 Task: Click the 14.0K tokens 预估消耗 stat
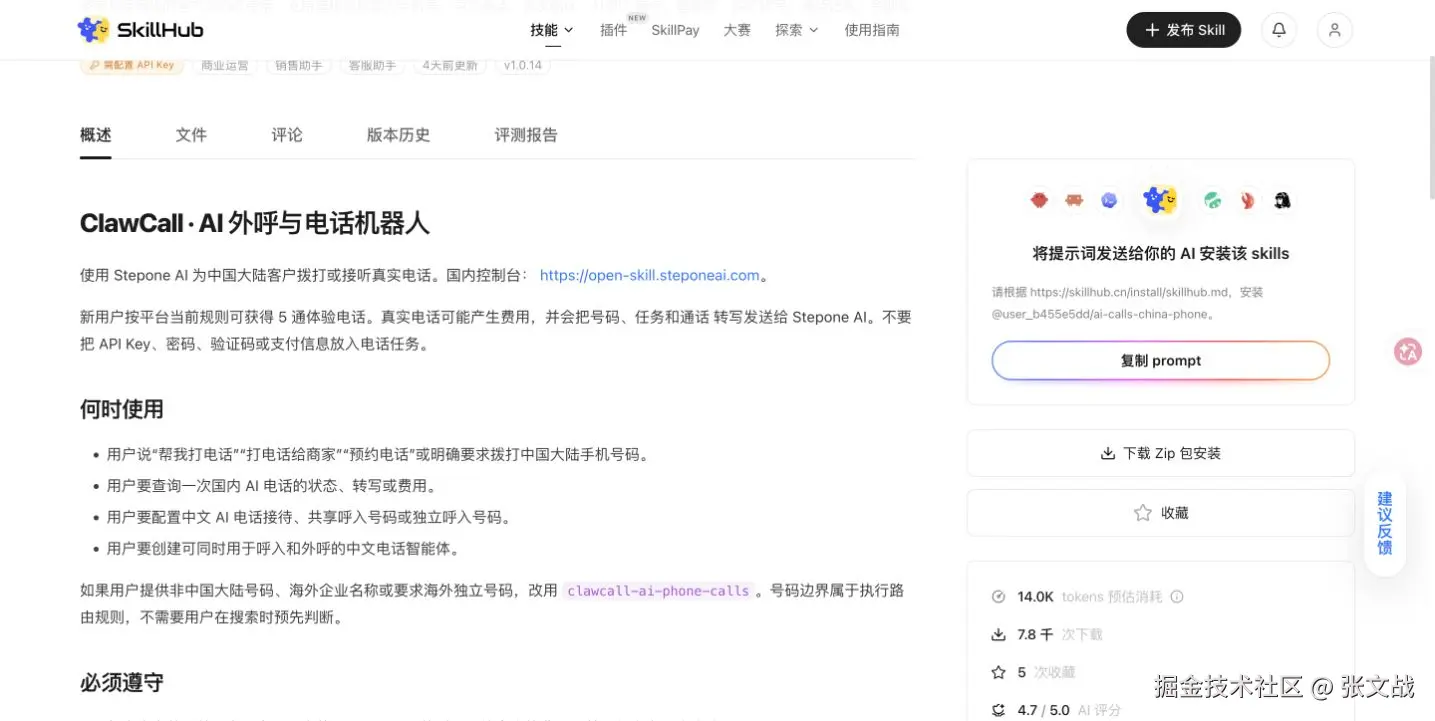point(1087,597)
